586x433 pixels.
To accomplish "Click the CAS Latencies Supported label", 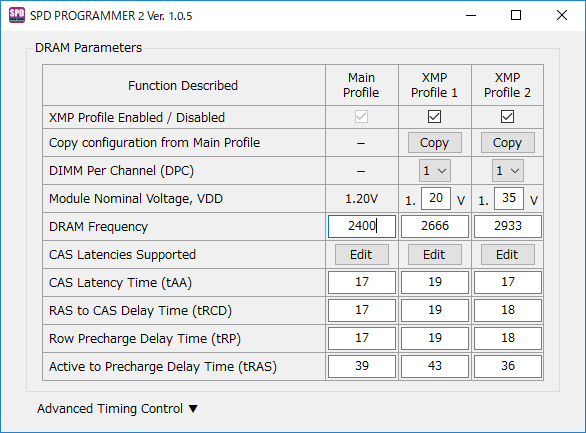I will click(x=122, y=255).
